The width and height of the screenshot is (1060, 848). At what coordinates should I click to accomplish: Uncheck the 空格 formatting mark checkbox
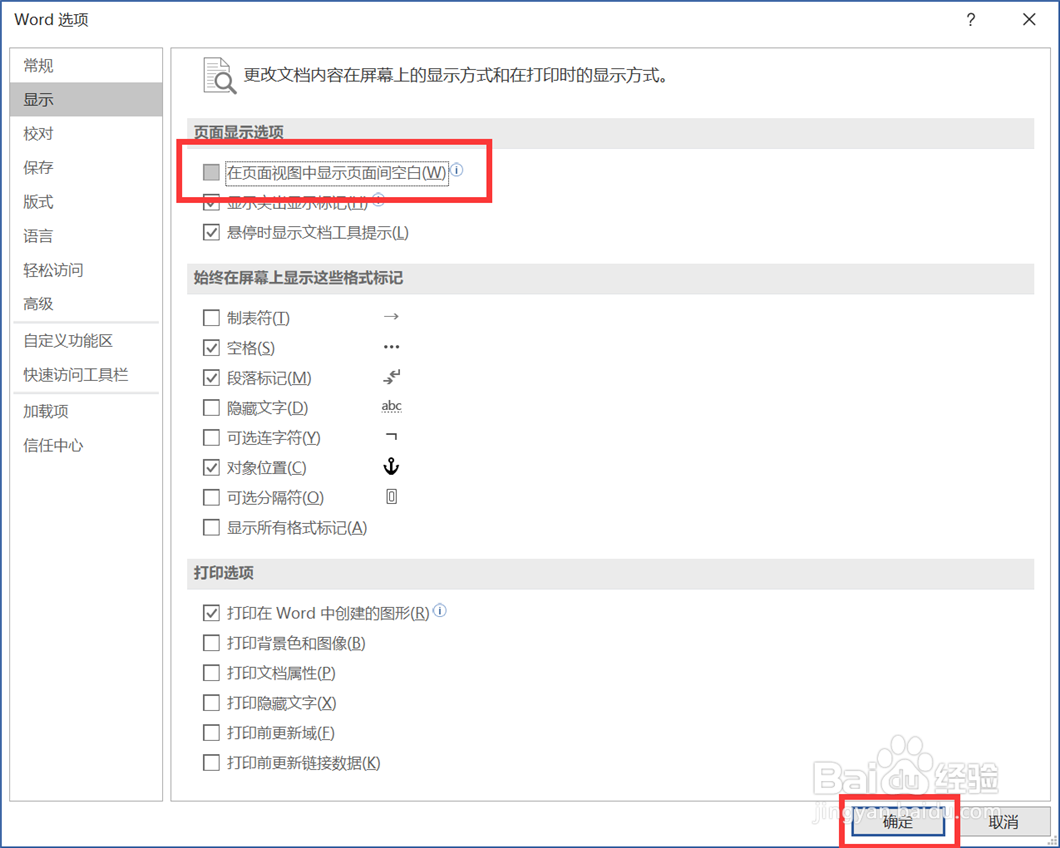click(x=212, y=348)
